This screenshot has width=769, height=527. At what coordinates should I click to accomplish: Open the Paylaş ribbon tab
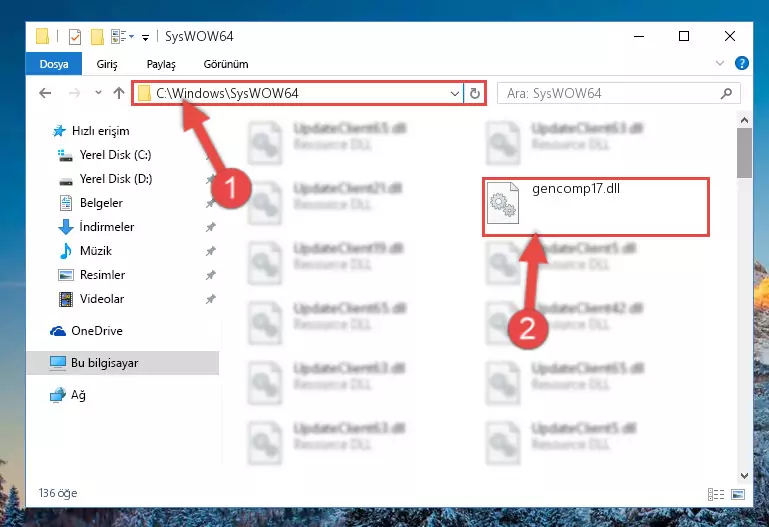[x=161, y=64]
